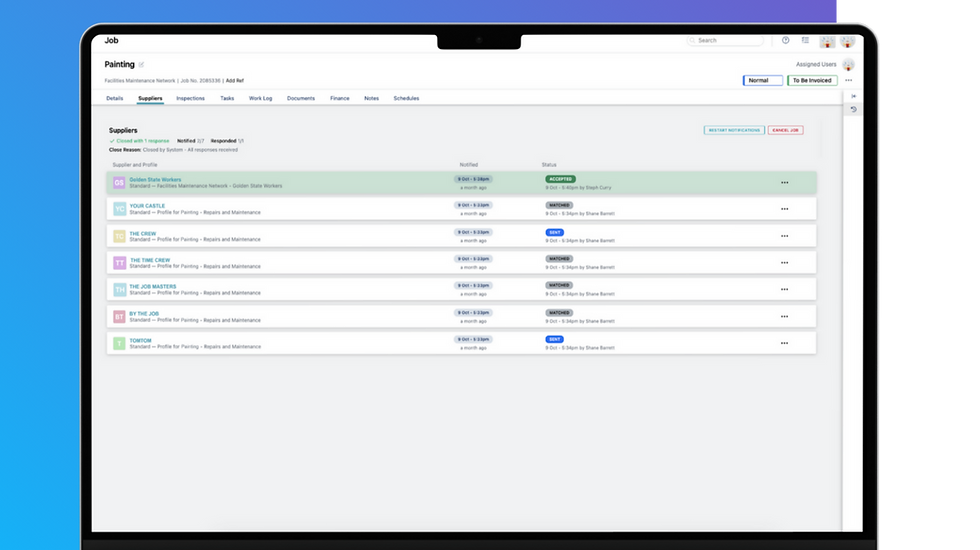Click the TH avatar for The Job Masters

[x=119, y=289]
